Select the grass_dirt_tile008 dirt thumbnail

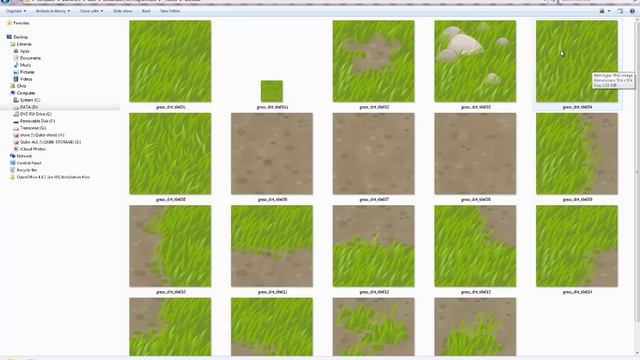[x=475, y=154]
